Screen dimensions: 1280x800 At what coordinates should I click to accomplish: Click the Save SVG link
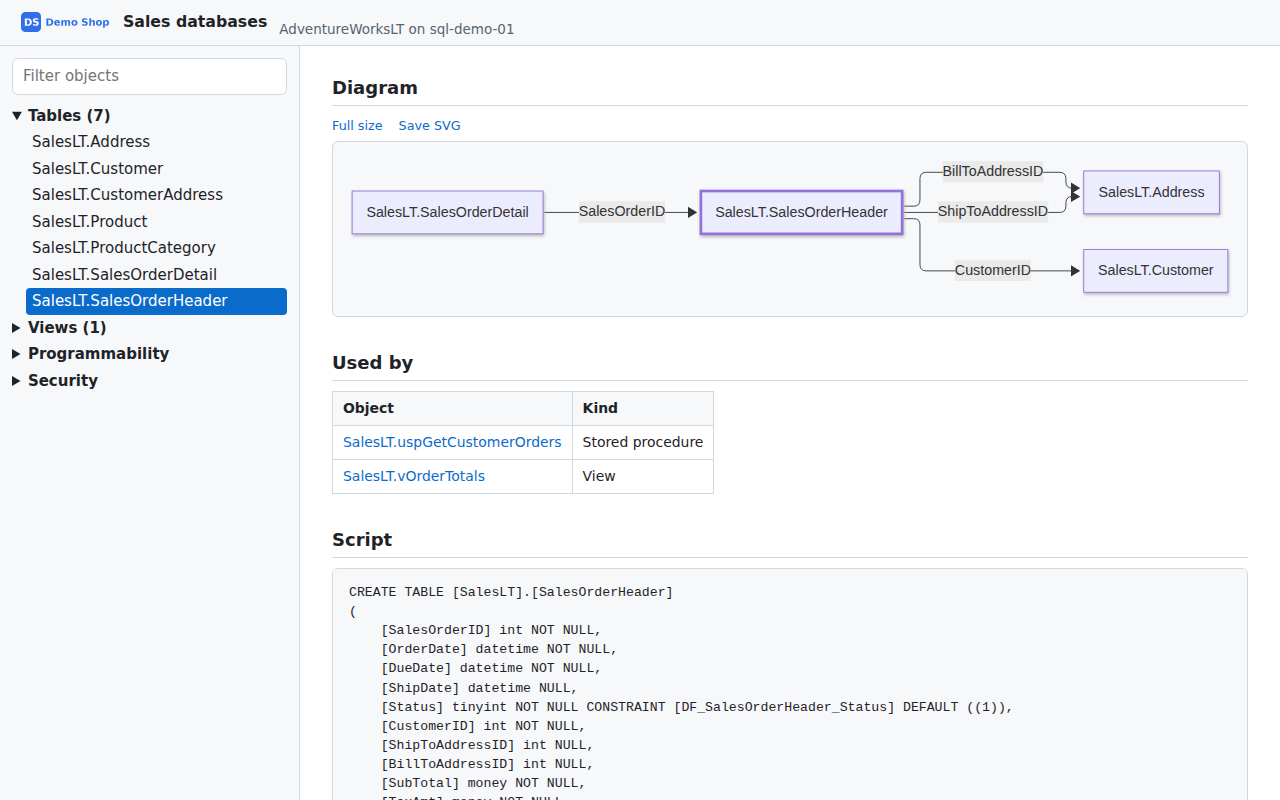[x=430, y=126]
